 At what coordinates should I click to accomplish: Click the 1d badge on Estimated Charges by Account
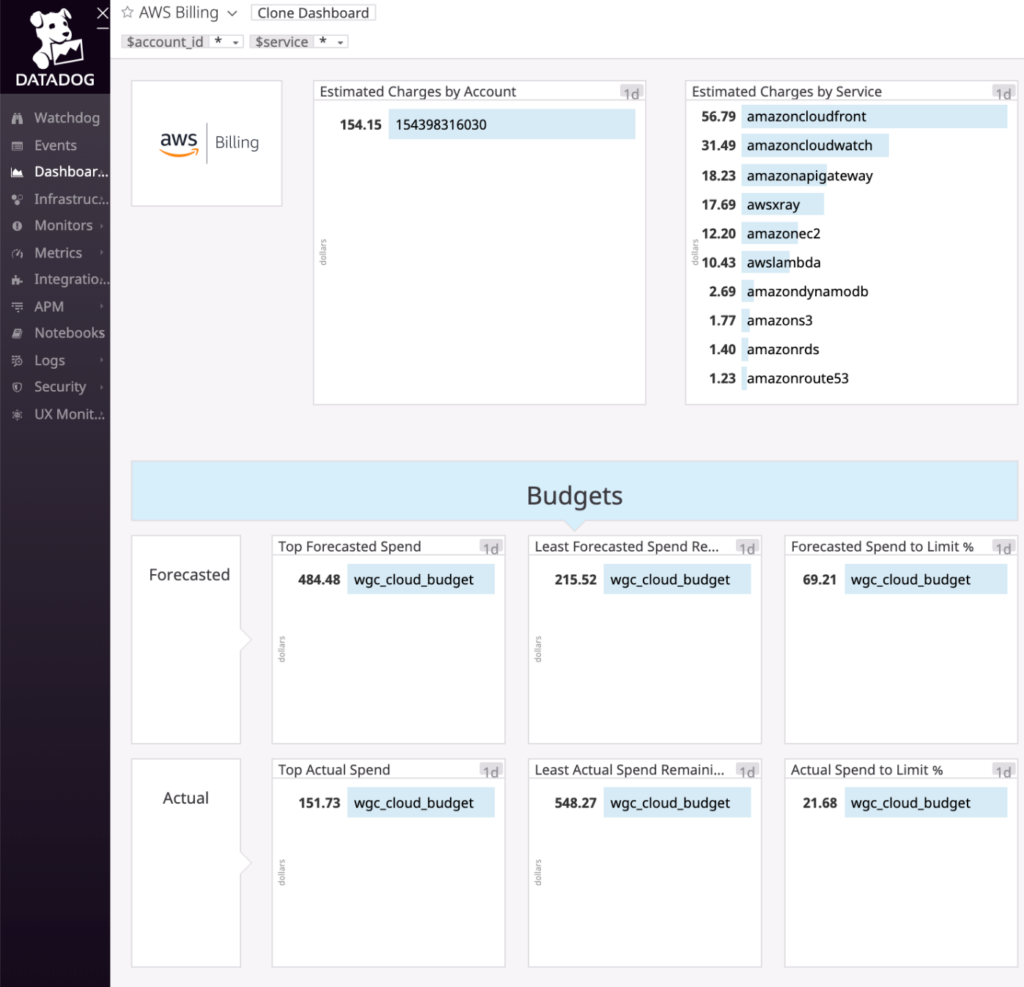click(x=631, y=93)
